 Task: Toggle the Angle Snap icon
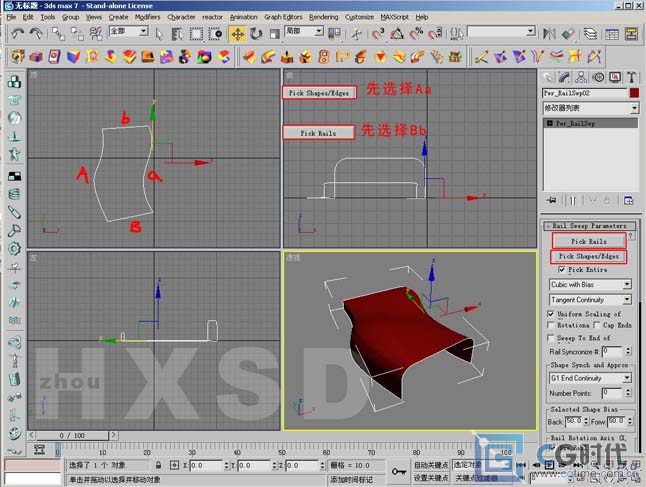(397, 34)
